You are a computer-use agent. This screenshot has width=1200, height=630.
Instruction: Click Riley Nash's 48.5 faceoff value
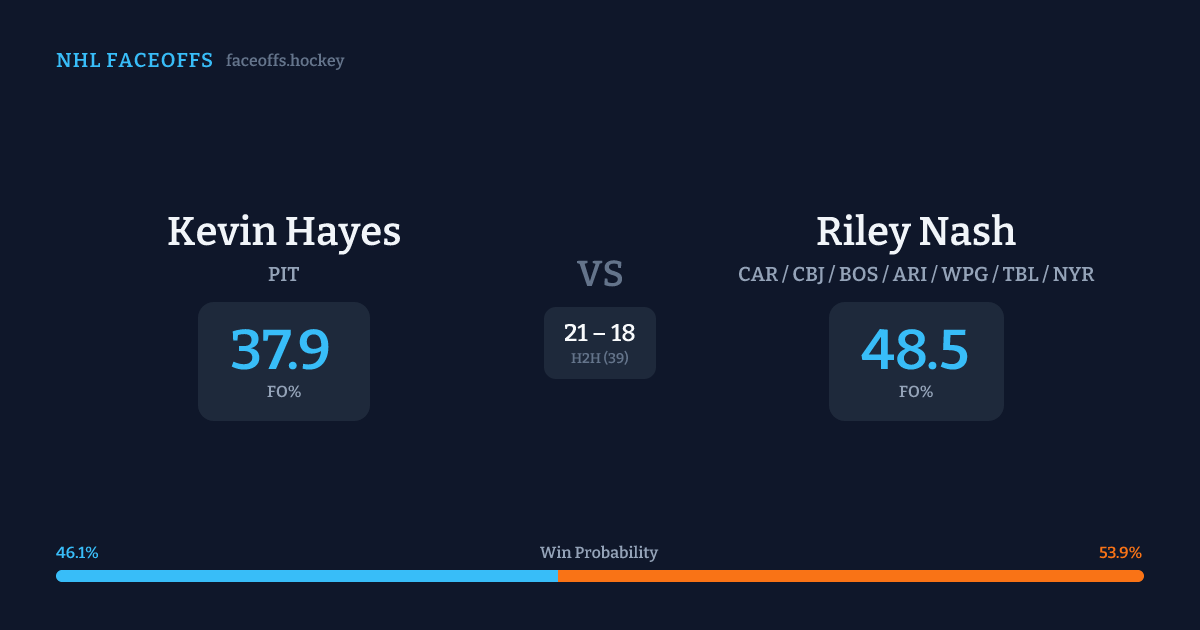915,350
